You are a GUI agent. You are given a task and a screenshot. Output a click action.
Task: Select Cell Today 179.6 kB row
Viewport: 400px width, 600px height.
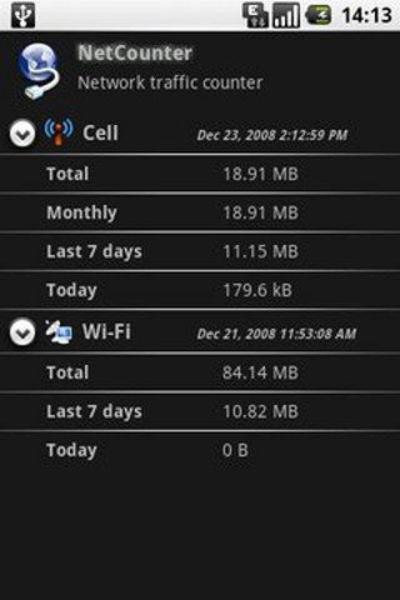tap(200, 290)
